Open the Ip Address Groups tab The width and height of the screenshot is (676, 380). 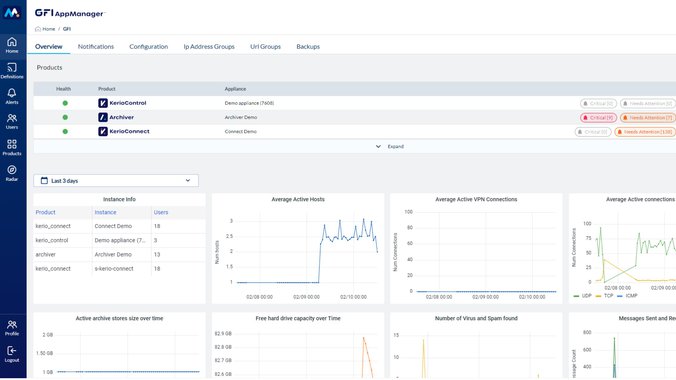click(x=209, y=47)
